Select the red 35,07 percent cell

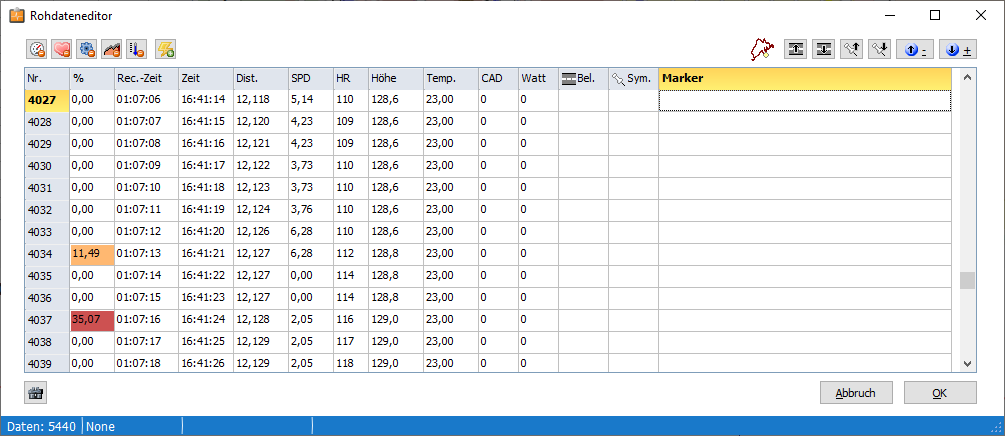[x=91, y=320]
